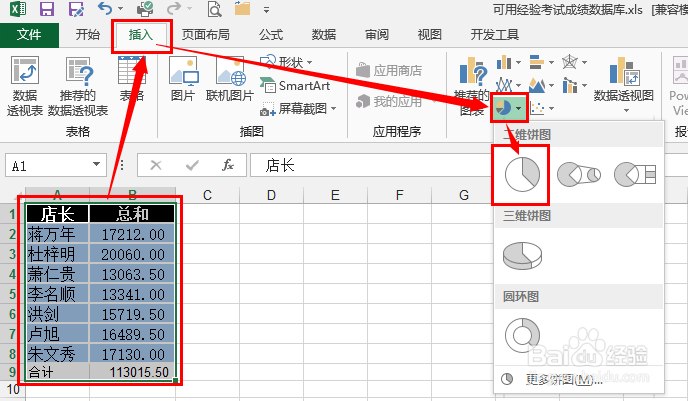Click cell with value 16489.50
The image size is (688, 401).
click(x=132, y=334)
